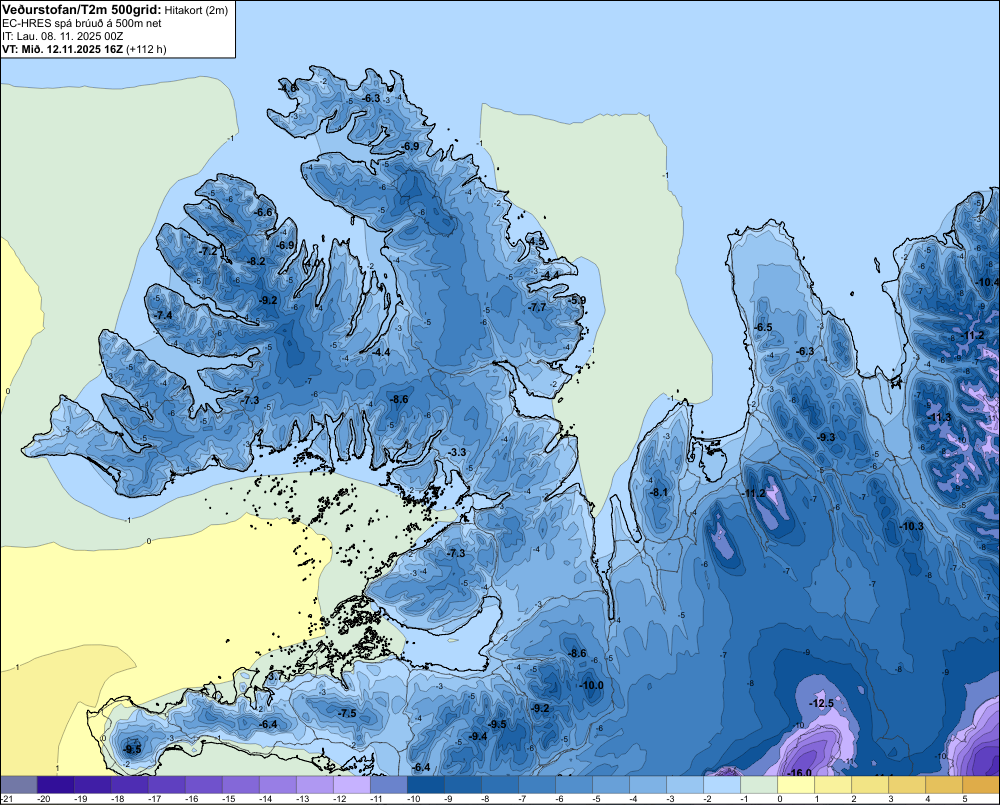Viewport: 1000px width, 805px height.
Task: Click the dark purple legend swatch between -20 and -19
Action: 56,785
